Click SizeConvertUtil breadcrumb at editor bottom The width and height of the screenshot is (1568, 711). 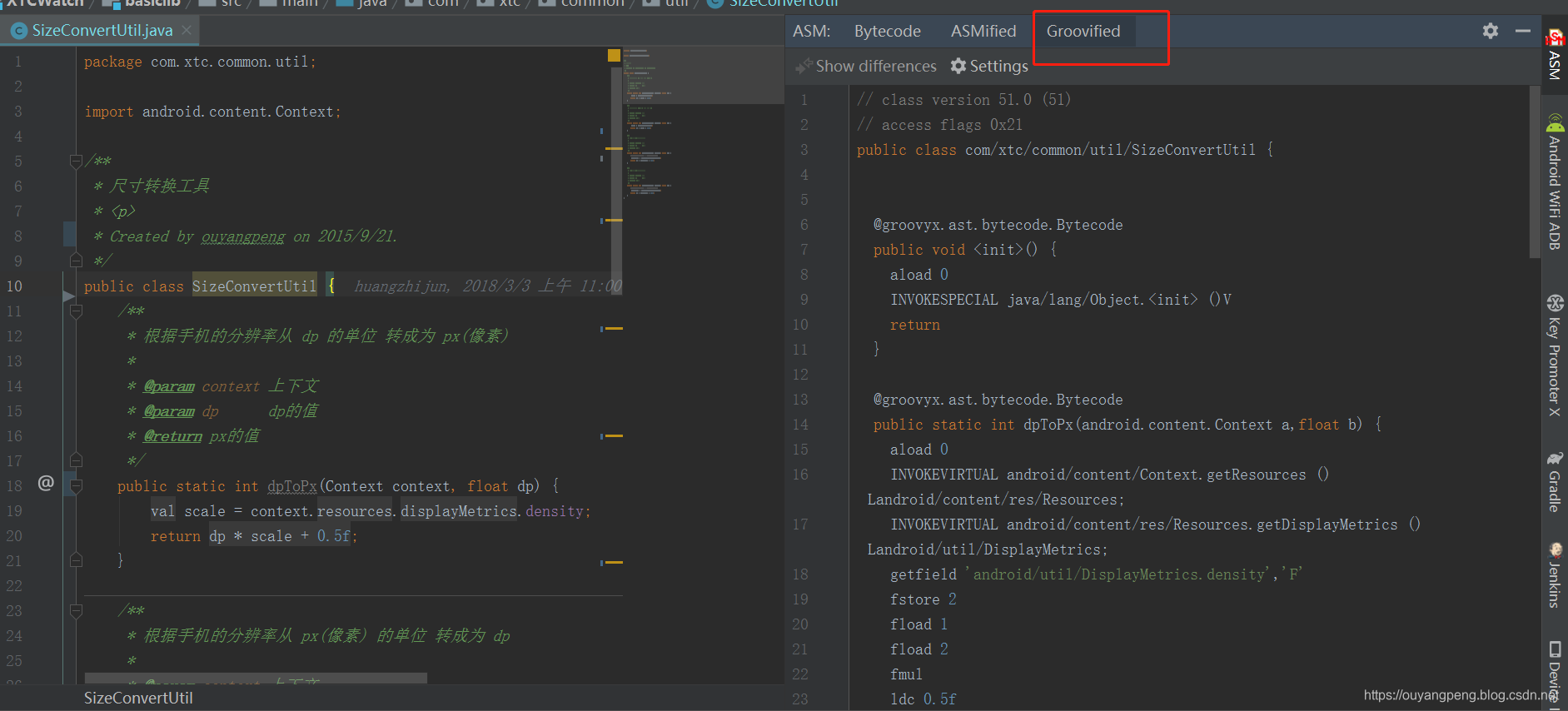[x=138, y=698]
